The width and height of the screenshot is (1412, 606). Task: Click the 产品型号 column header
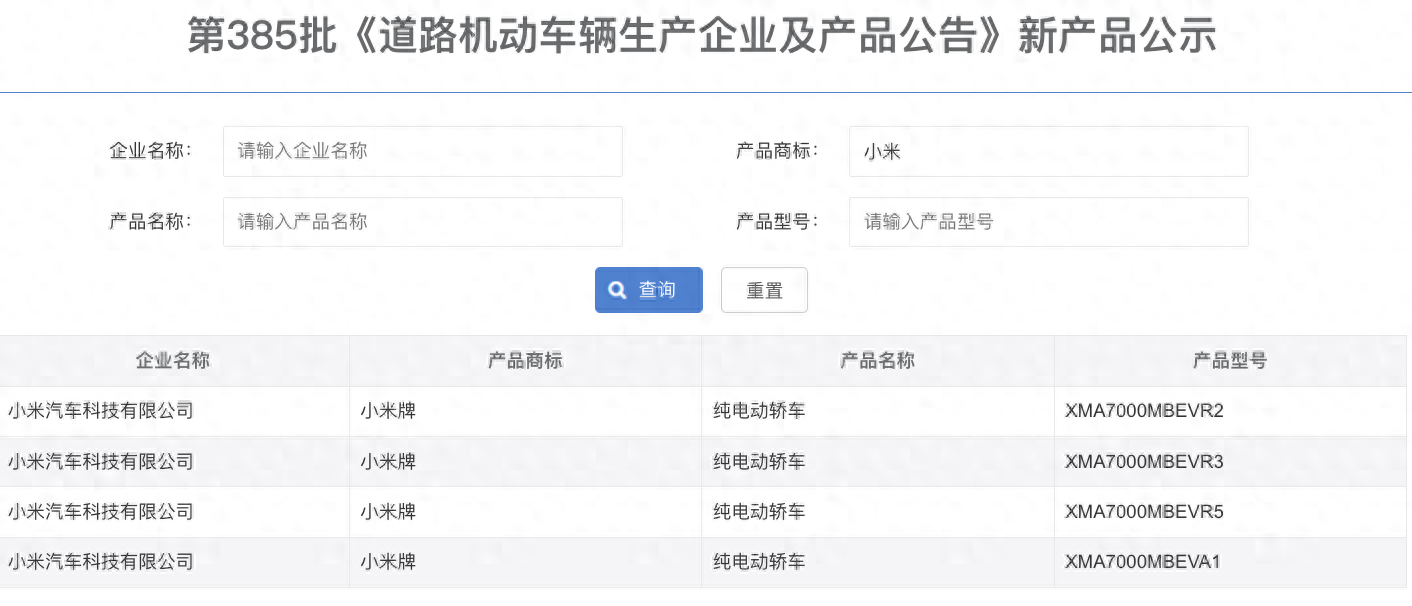1230,361
